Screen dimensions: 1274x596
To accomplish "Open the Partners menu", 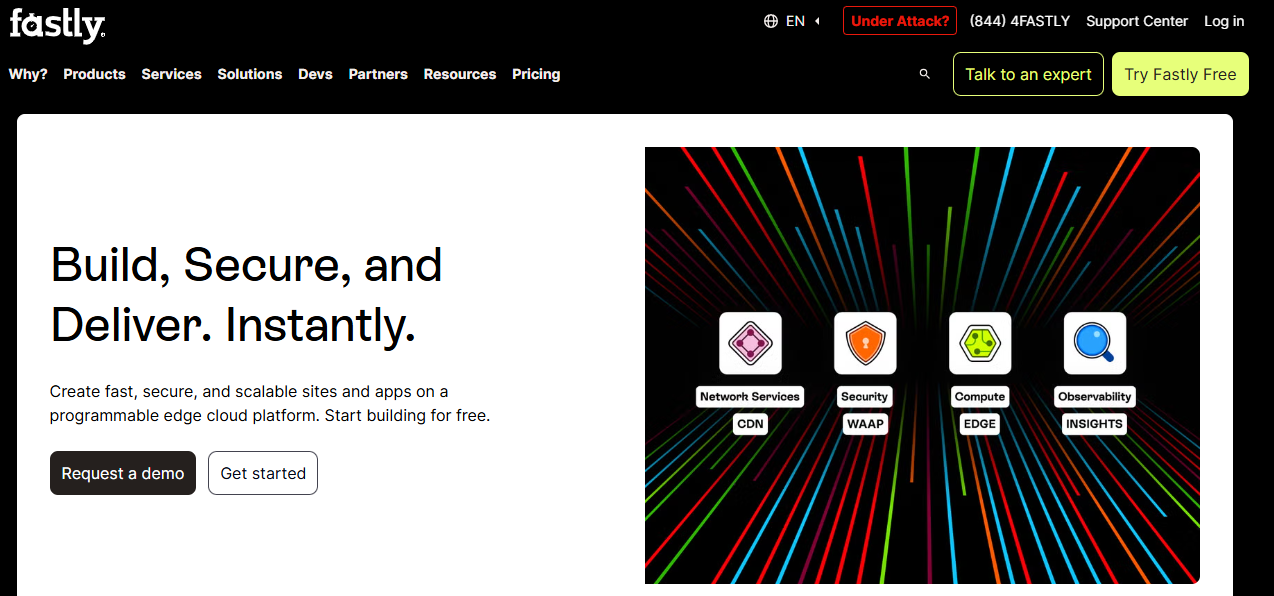I will (x=378, y=74).
